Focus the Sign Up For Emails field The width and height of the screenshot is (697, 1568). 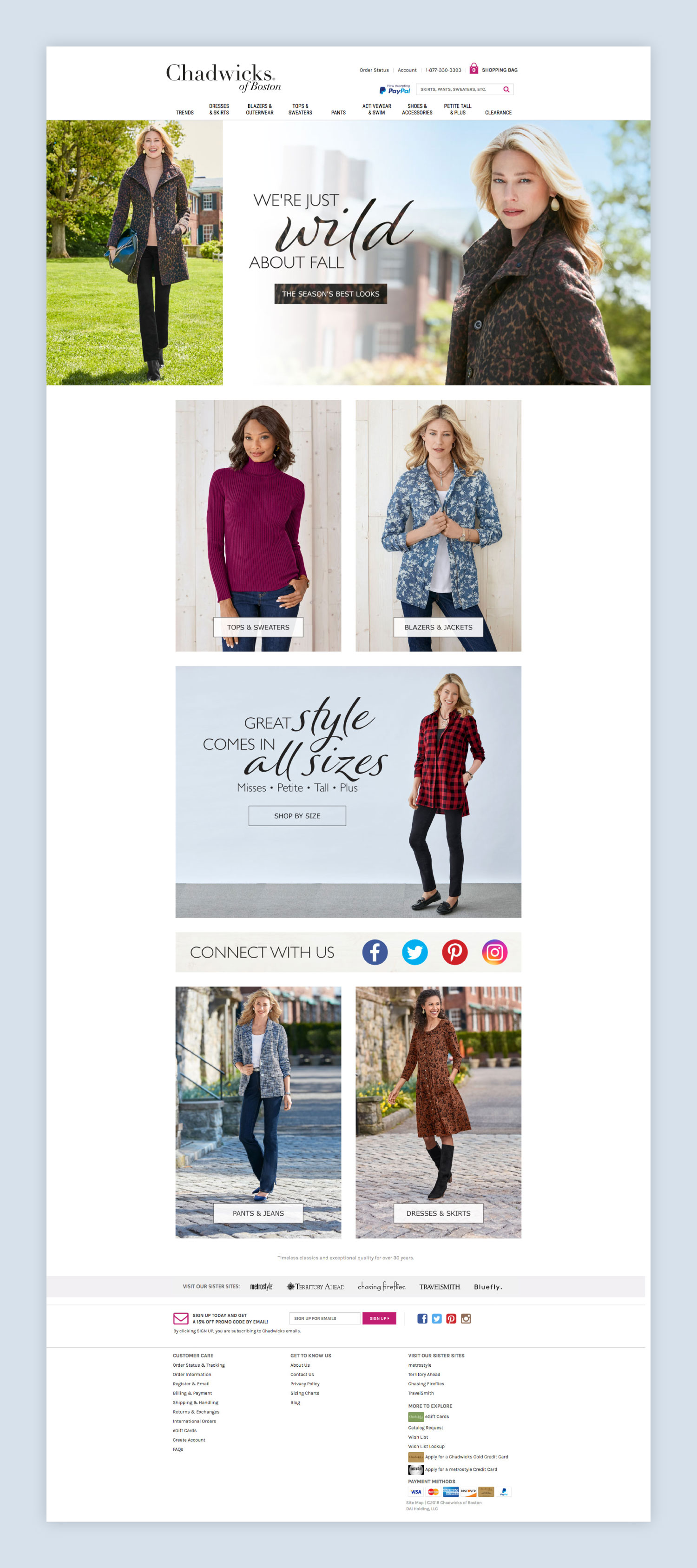coord(325,1318)
